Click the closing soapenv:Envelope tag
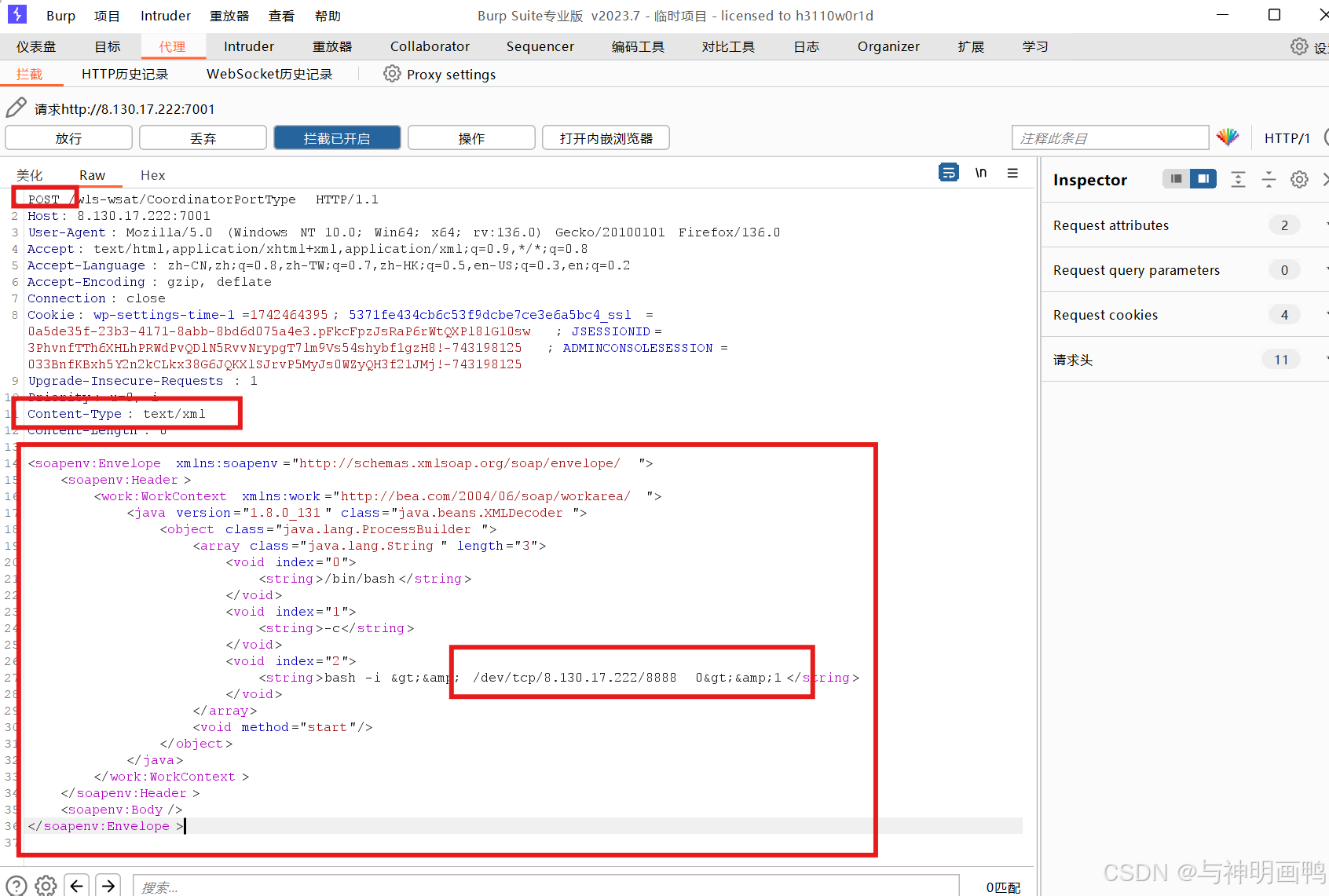Image resolution: width=1329 pixels, height=896 pixels. point(106,826)
